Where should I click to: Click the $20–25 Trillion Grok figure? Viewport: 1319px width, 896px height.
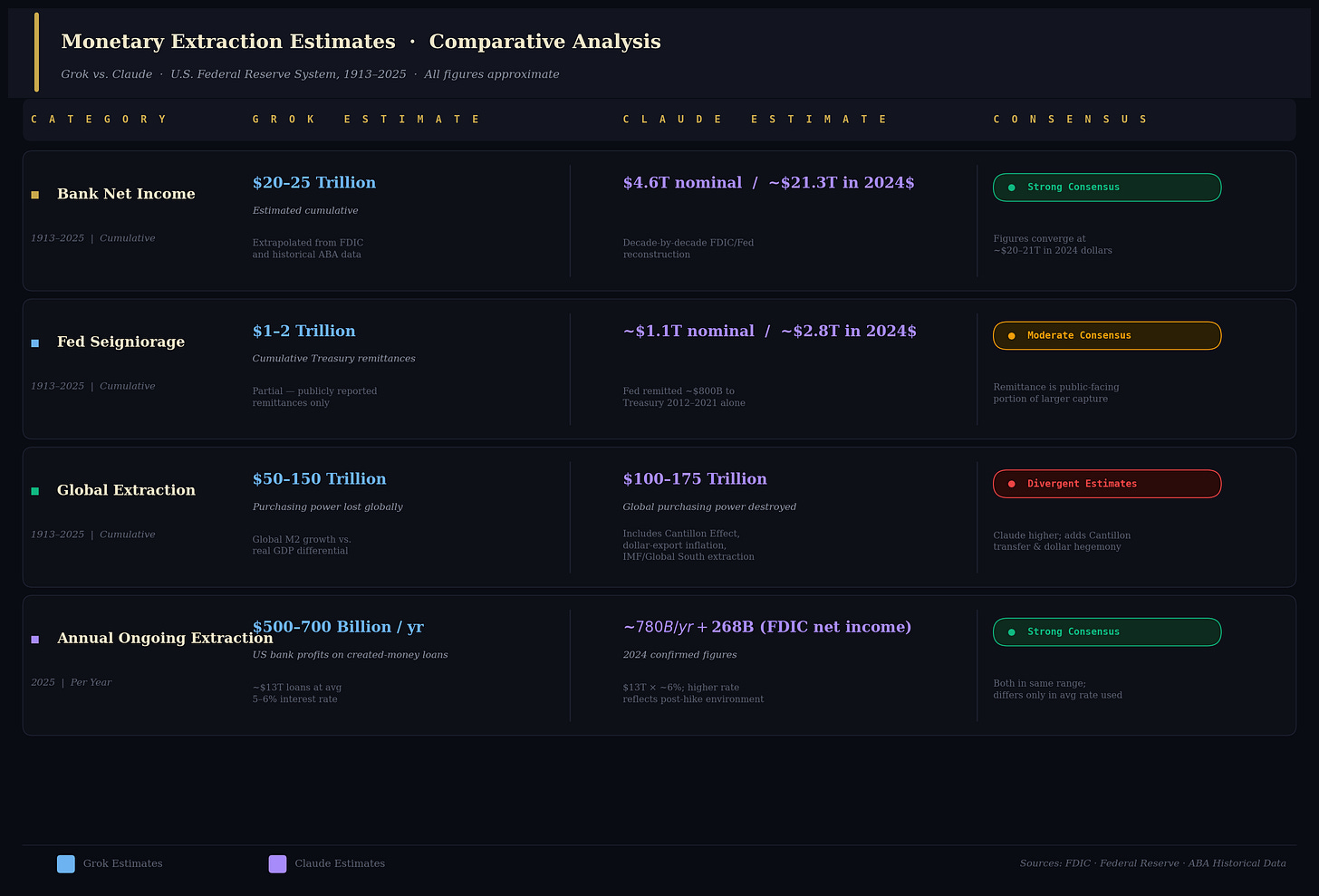tap(314, 183)
